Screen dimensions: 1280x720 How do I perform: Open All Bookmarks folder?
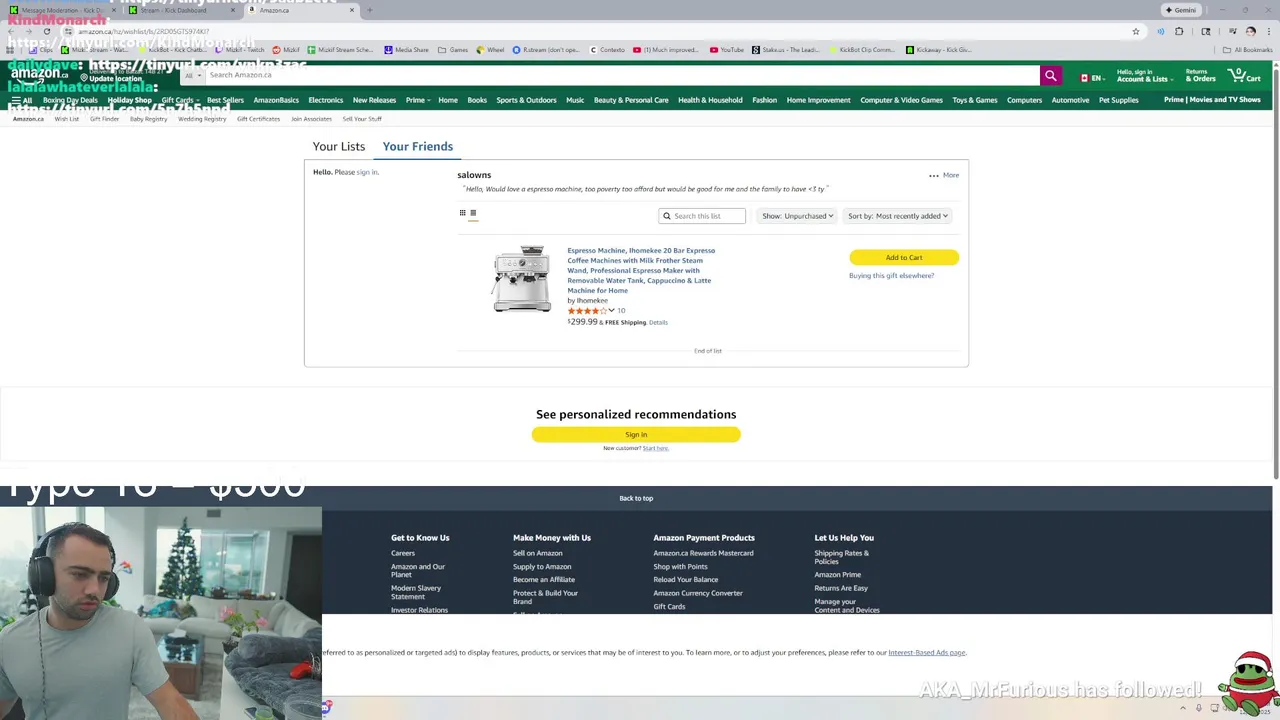[1247, 49]
